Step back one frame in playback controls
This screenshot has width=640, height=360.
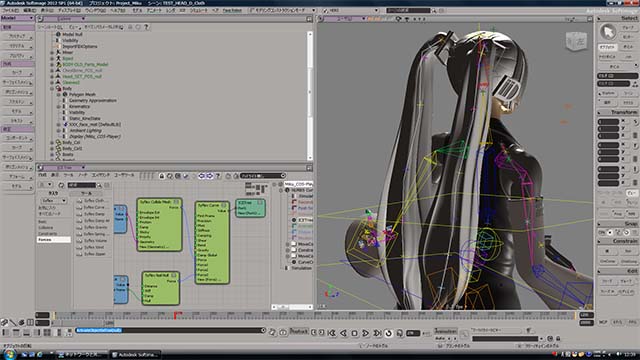pos(343,333)
